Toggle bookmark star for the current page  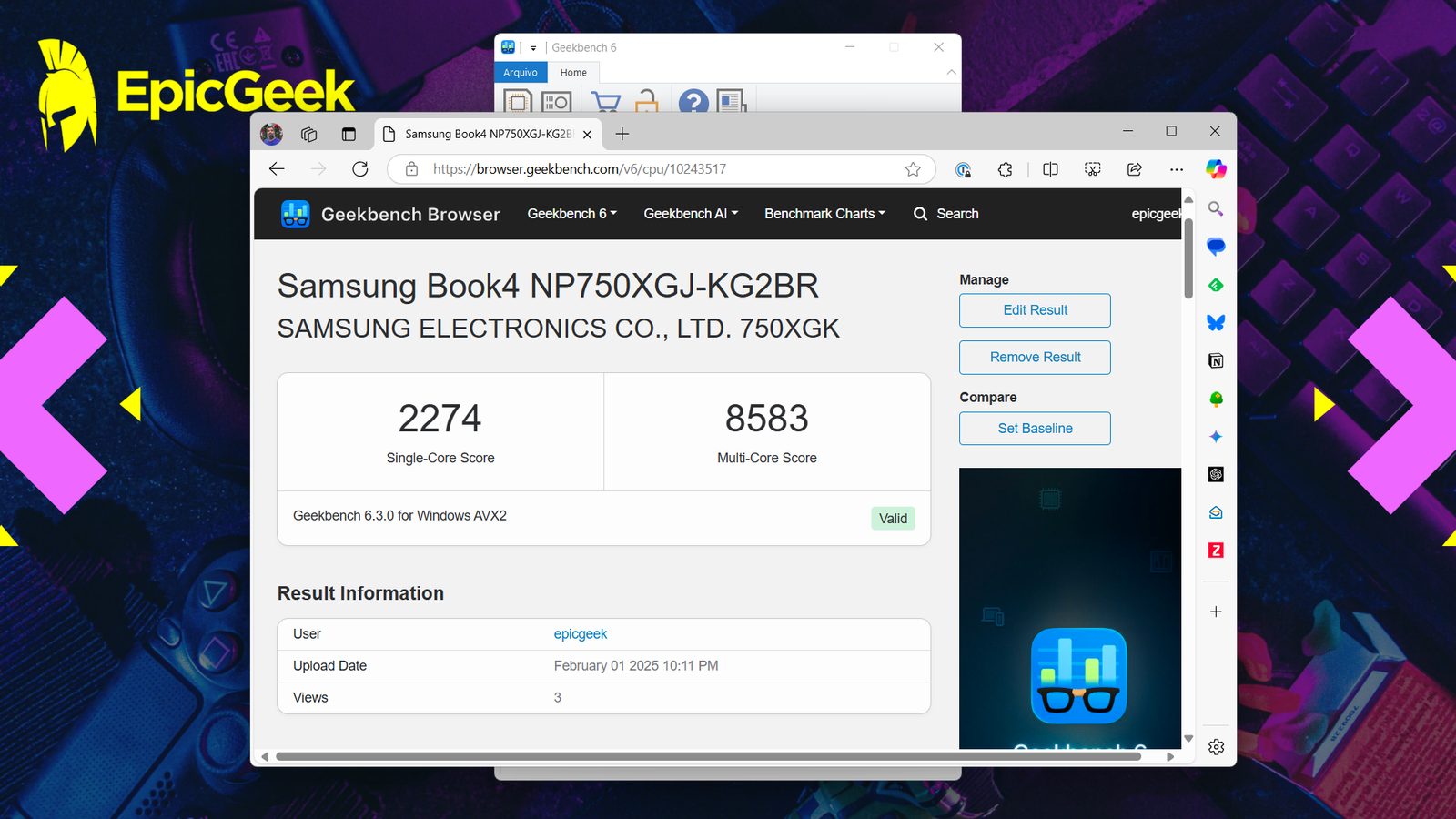(913, 169)
